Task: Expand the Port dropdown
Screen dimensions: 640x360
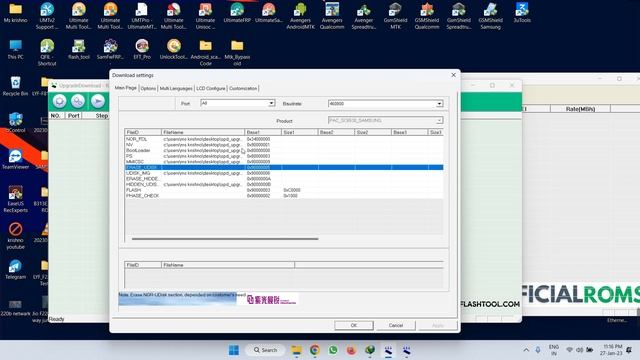Action: coord(271,103)
